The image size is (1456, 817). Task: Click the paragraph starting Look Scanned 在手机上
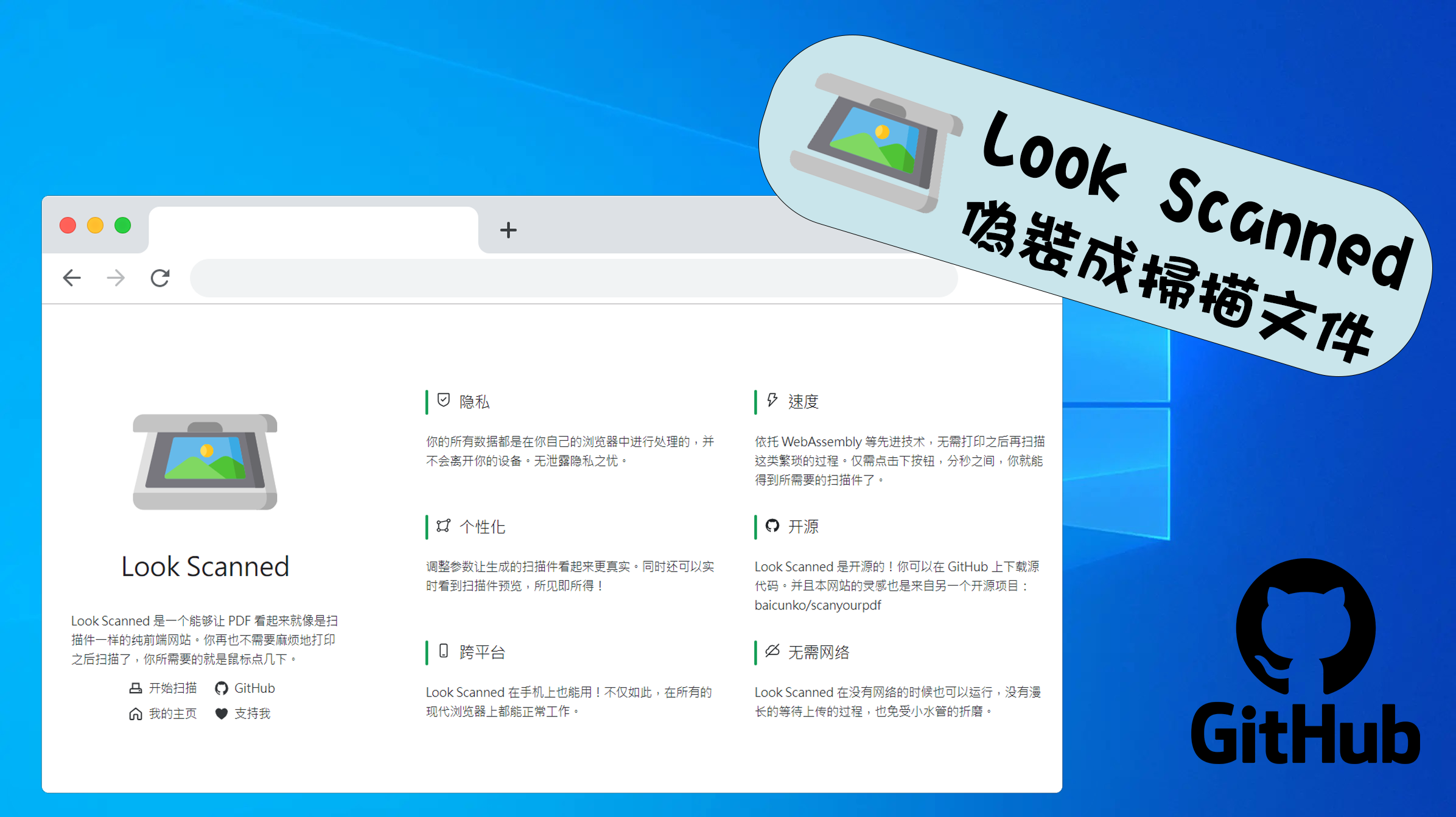pyautogui.click(x=569, y=701)
